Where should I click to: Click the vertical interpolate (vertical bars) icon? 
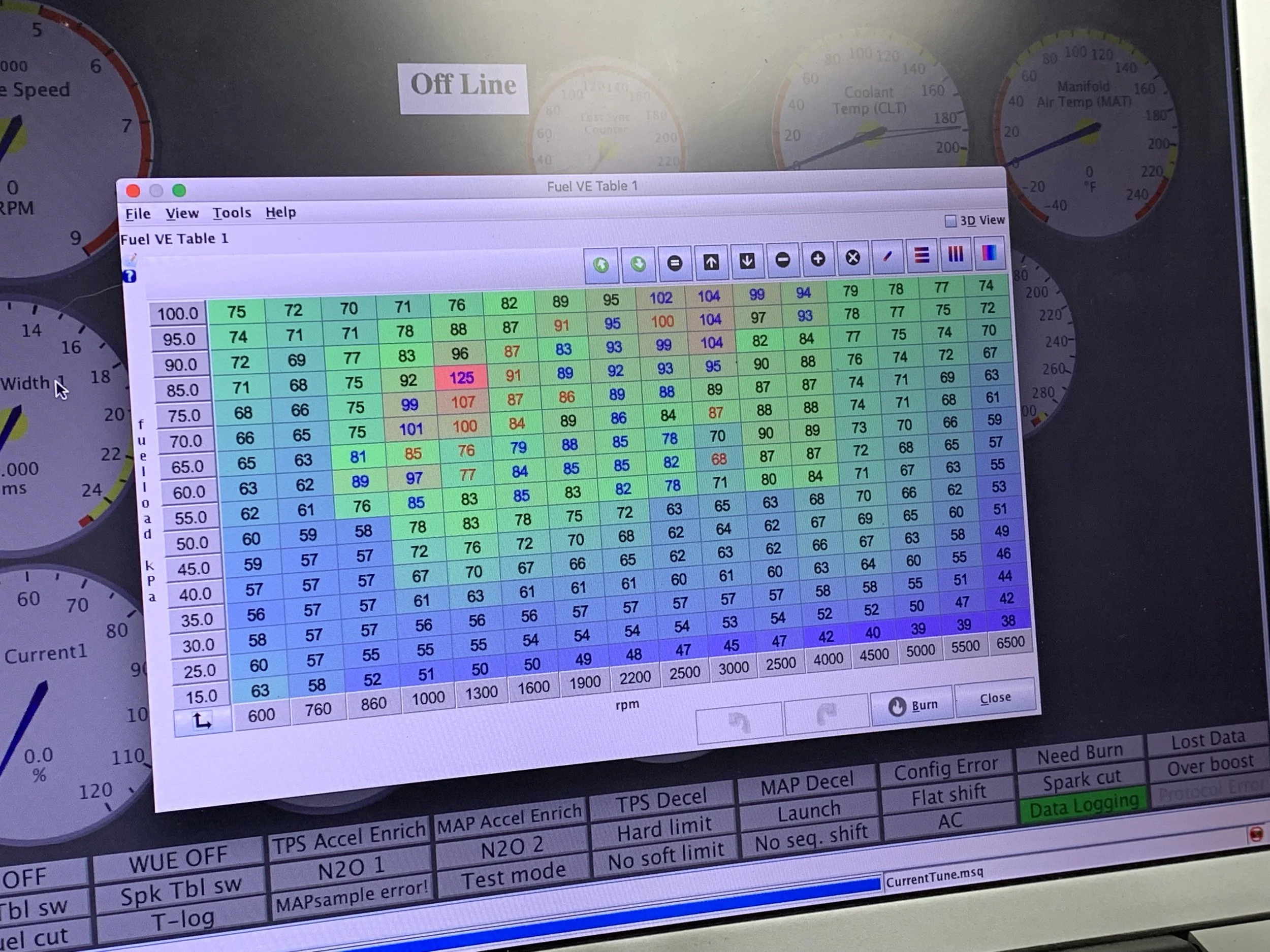point(956,254)
